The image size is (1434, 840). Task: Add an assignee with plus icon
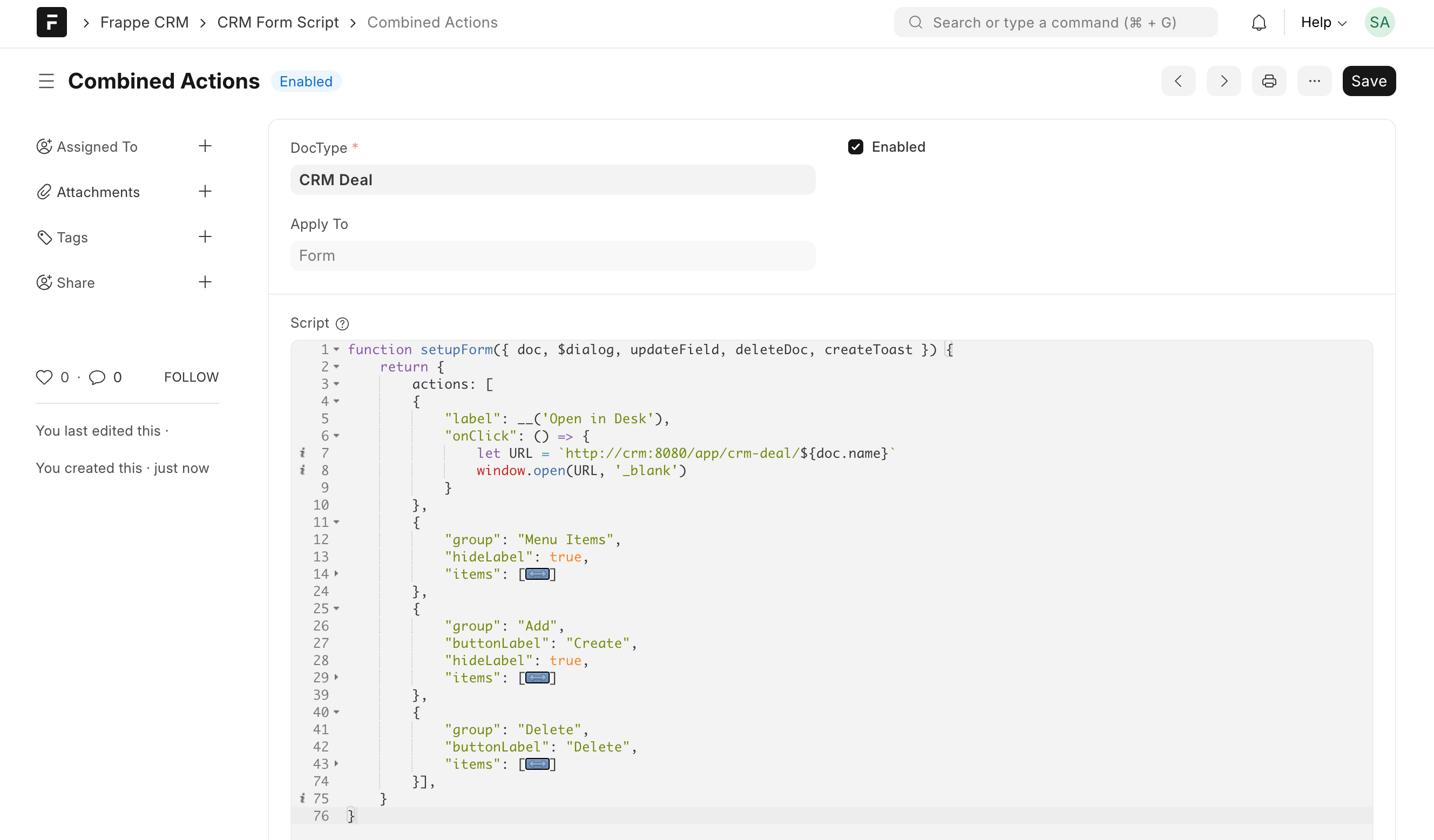click(x=205, y=146)
